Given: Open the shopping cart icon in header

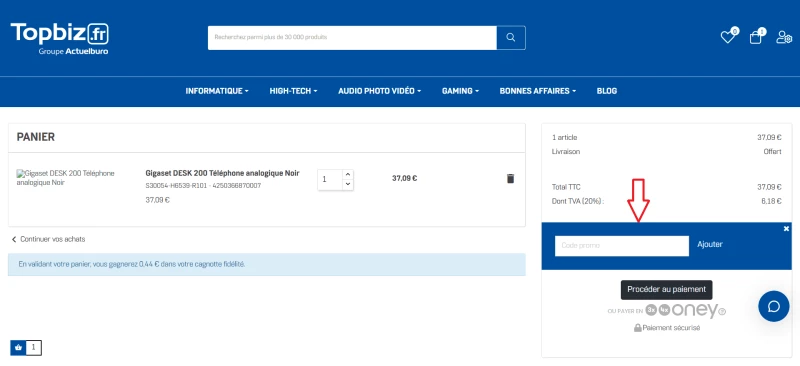Looking at the screenshot, I should tap(756, 37).
